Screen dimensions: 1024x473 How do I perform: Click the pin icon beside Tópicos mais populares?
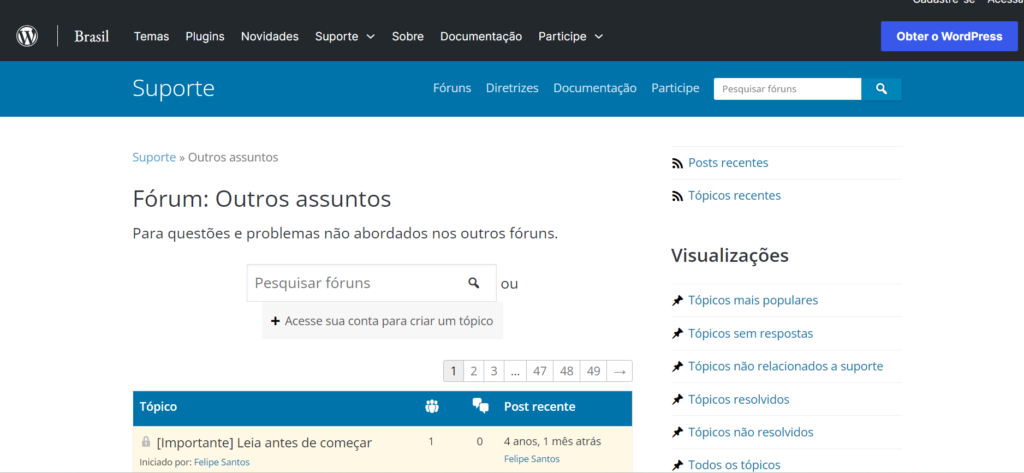click(x=677, y=301)
